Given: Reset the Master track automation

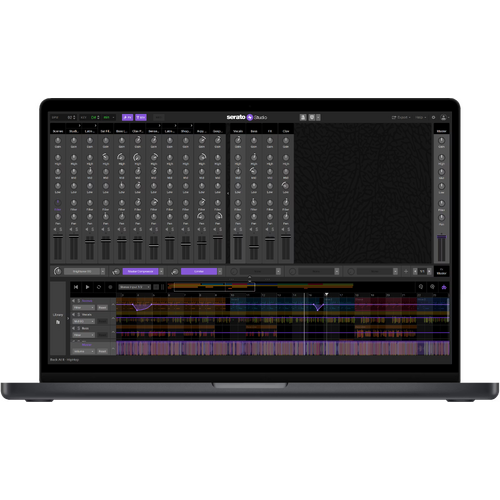Looking at the screenshot, I should [x=102, y=351].
